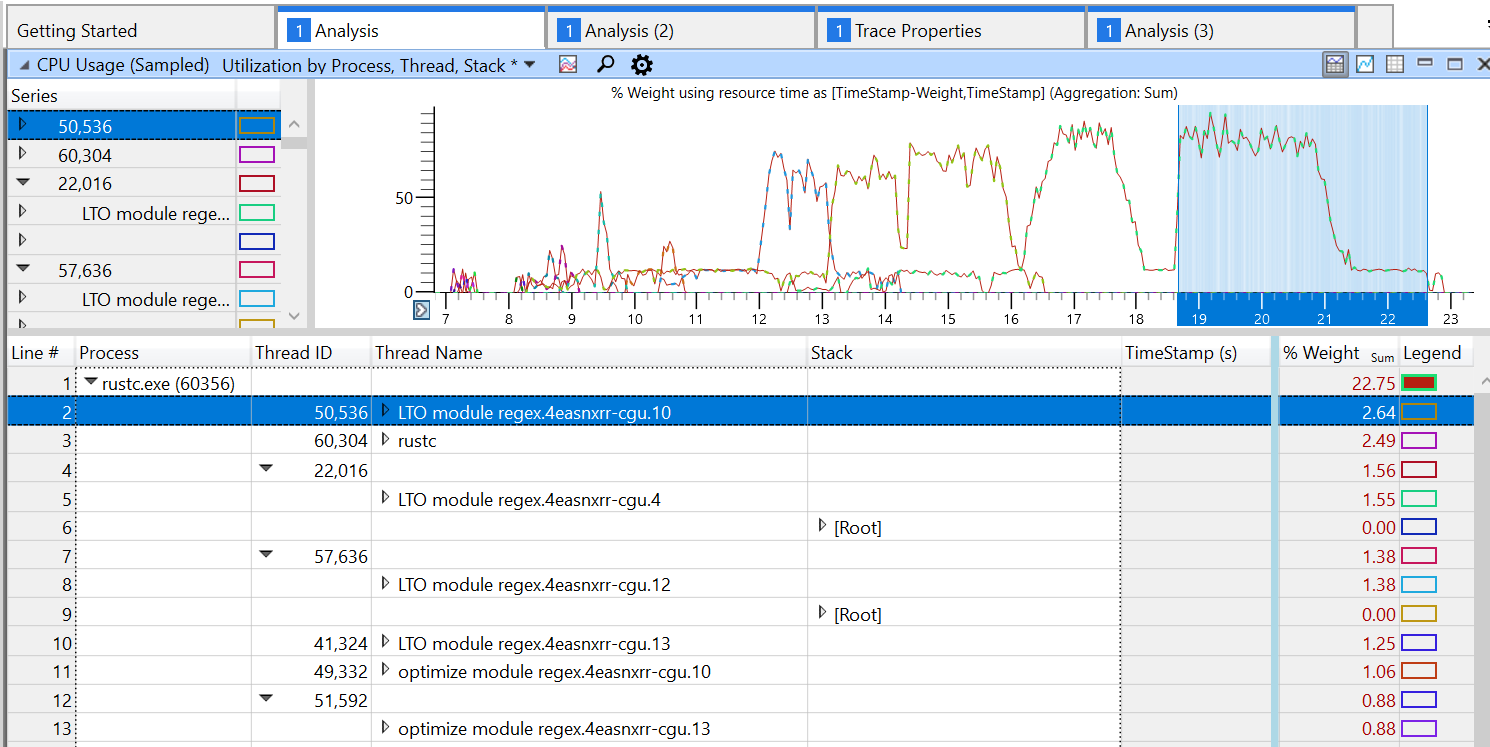Expand LTO module regex.4easnxrr-cgu.13 row

(386, 642)
